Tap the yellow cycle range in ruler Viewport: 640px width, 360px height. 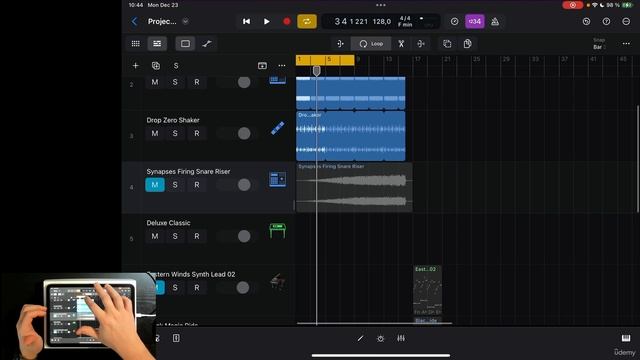[x=325, y=60]
